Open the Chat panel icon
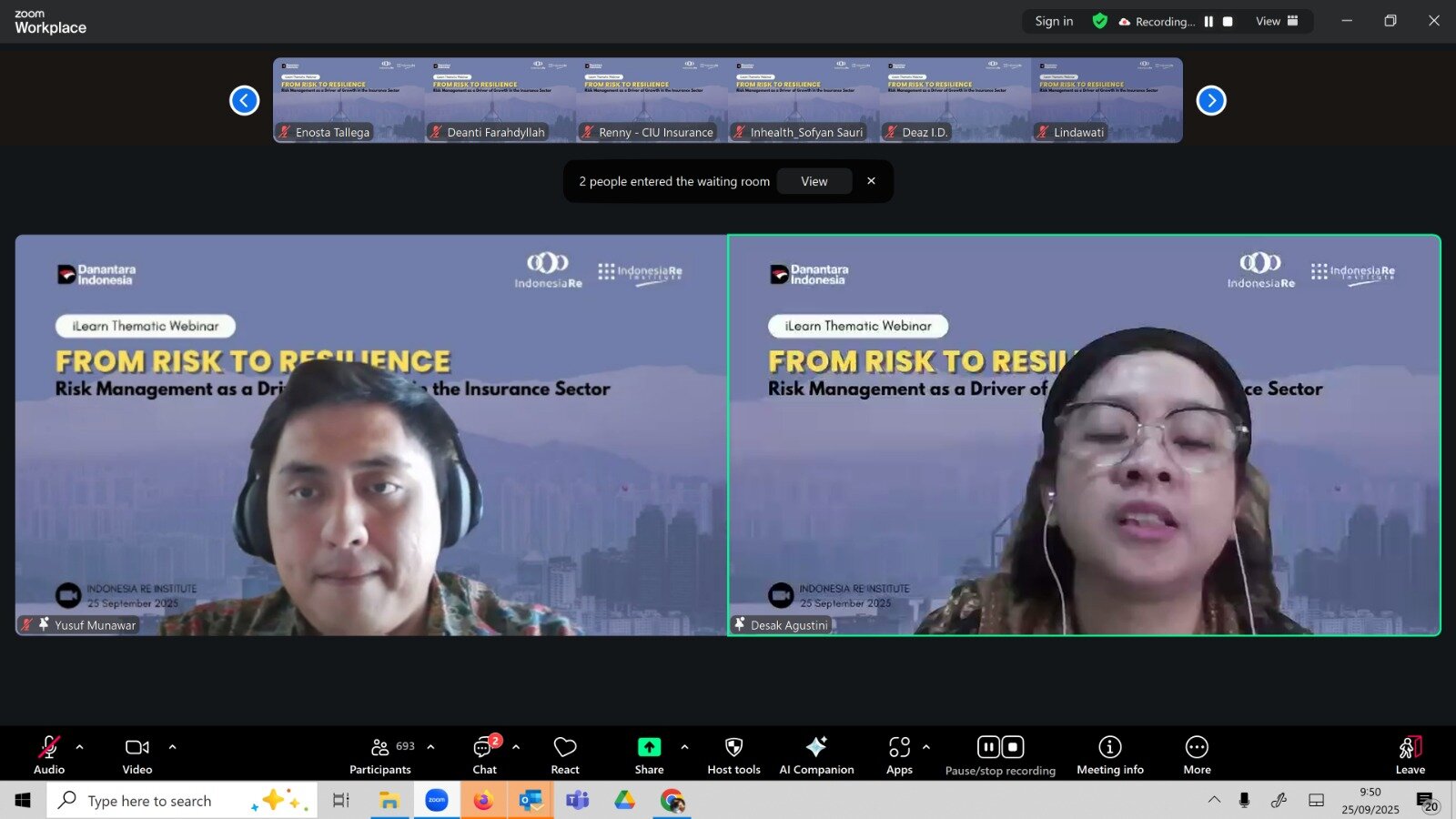Image resolution: width=1456 pixels, height=819 pixels. tap(483, 747)
